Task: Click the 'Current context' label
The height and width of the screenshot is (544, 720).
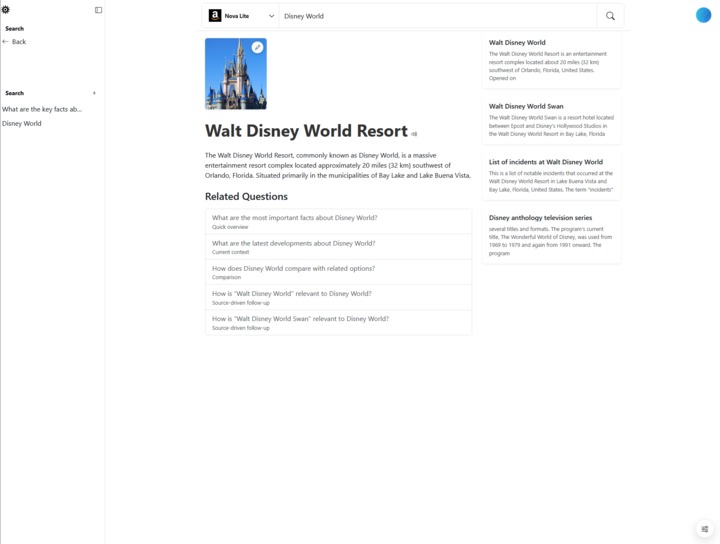Action: 231,252
